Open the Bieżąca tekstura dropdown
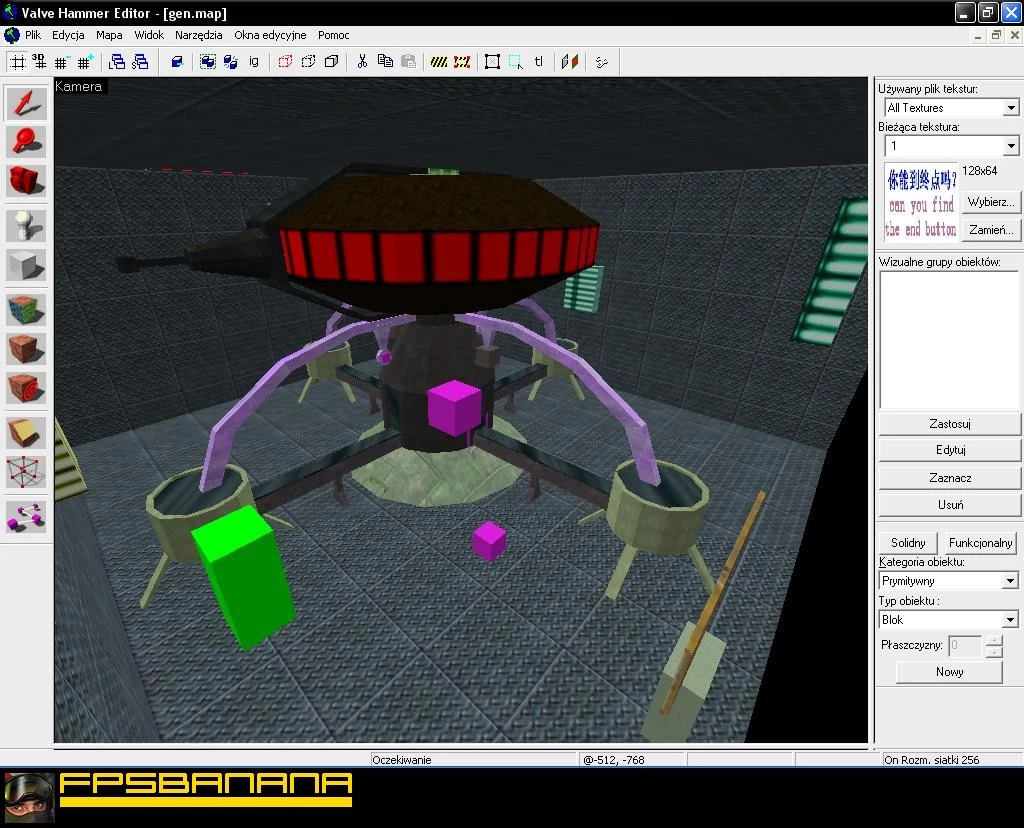The height and width of the screenshot is (828, 1024). tap(1011, 146)
